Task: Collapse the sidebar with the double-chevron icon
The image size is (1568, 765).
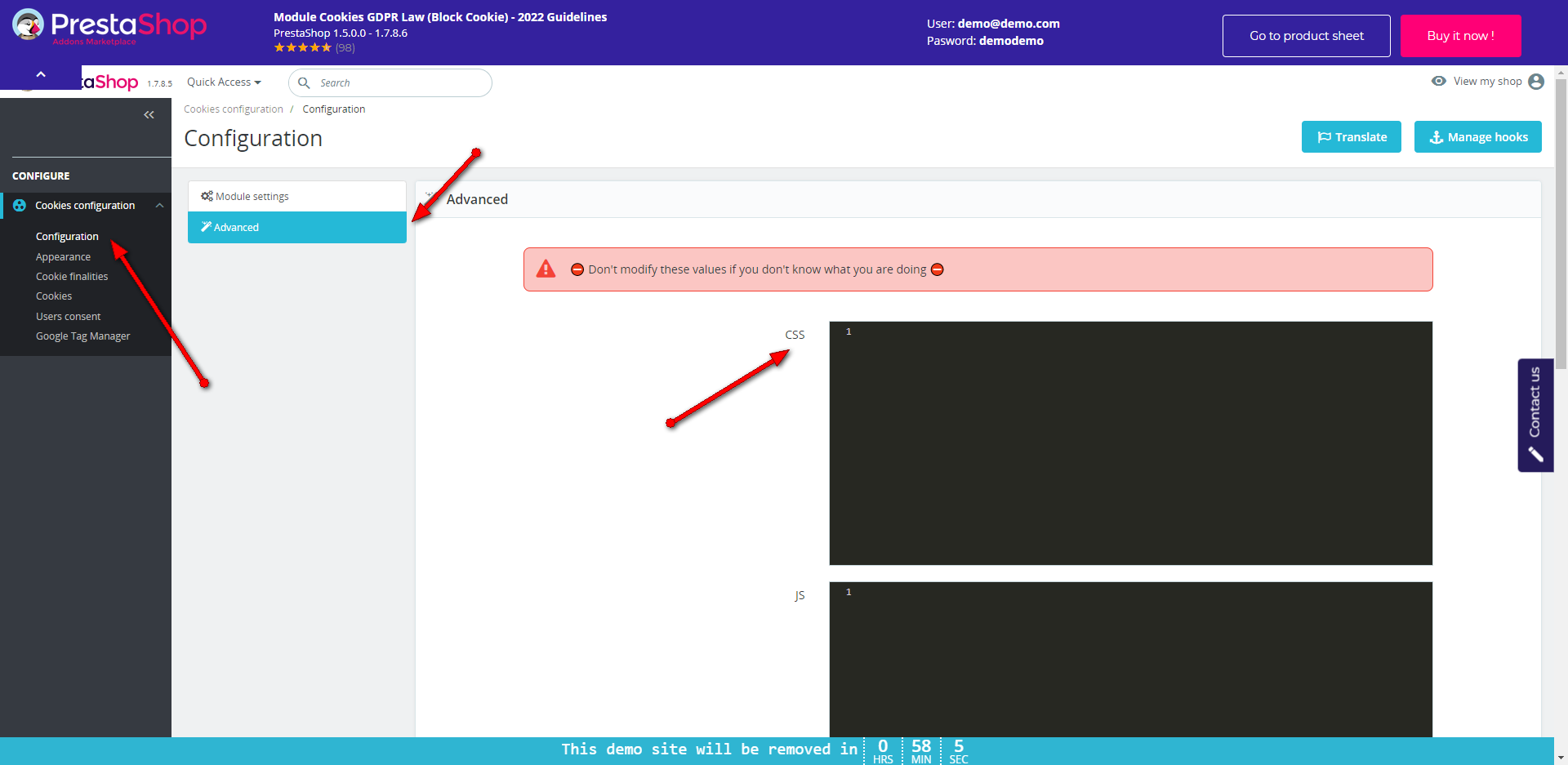Action: pyautogui.click(x=149, y=115)
